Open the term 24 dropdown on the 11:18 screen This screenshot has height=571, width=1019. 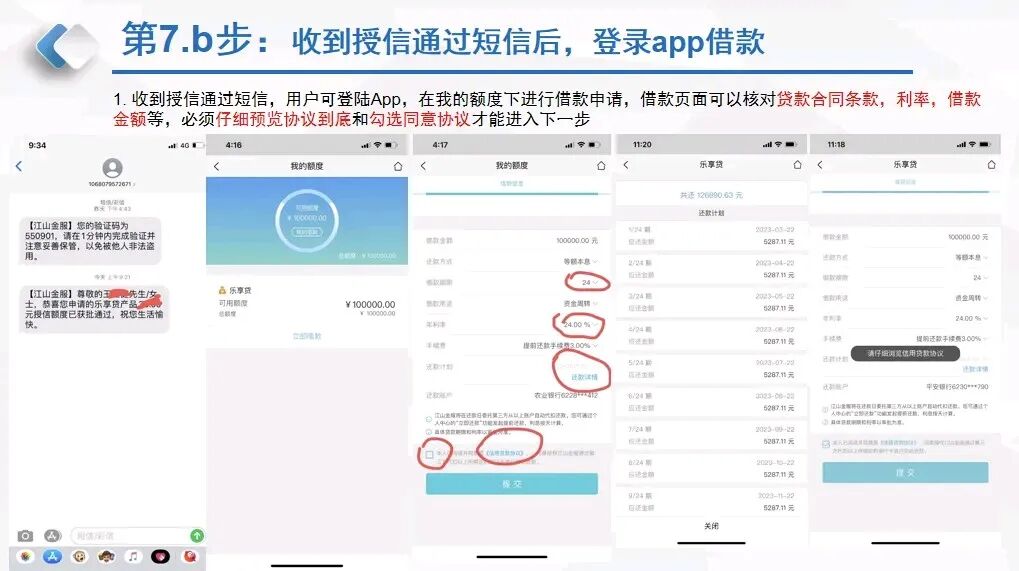click(x=980, y=277)
